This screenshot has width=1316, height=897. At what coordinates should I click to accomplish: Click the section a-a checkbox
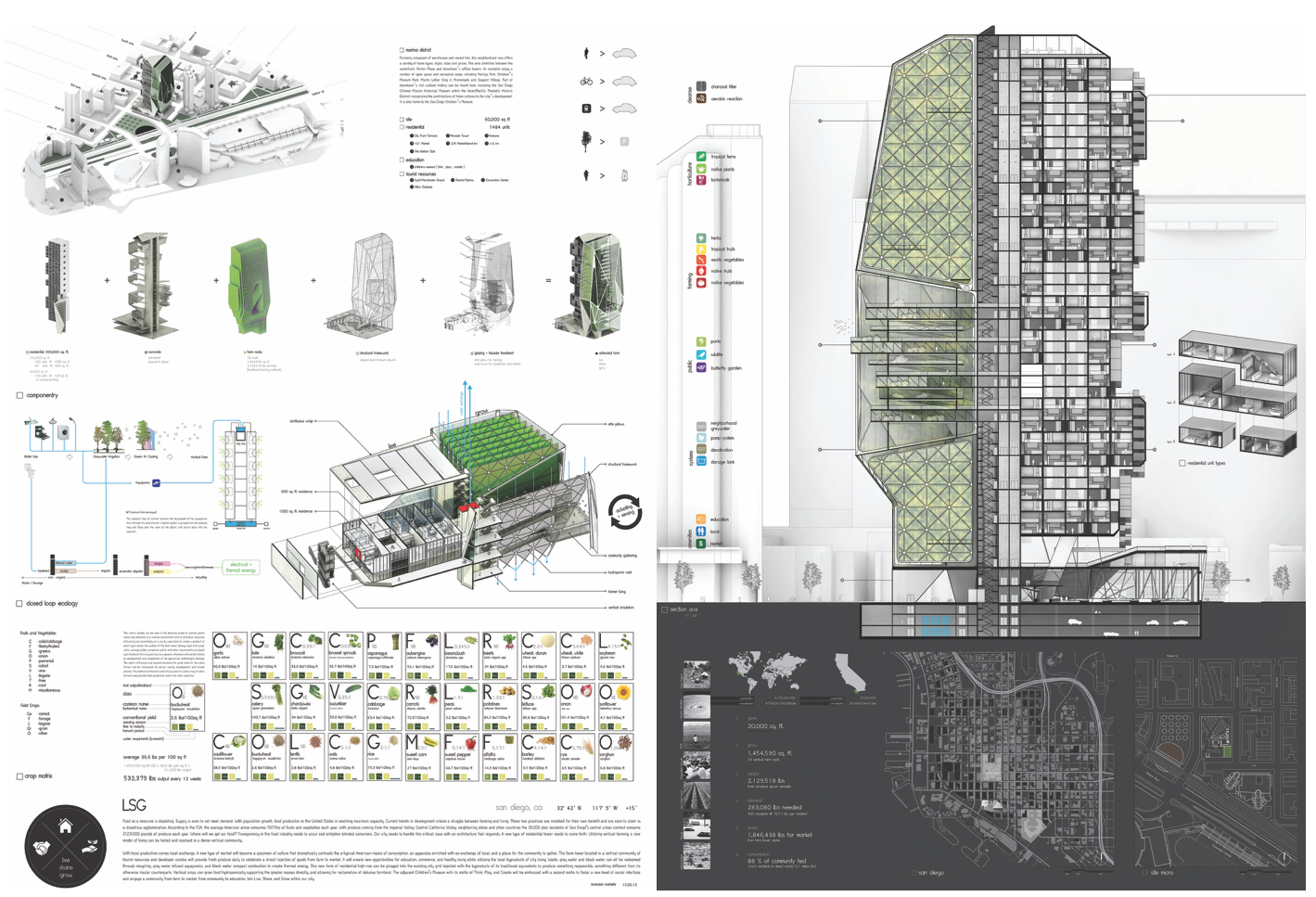[664, 609]
